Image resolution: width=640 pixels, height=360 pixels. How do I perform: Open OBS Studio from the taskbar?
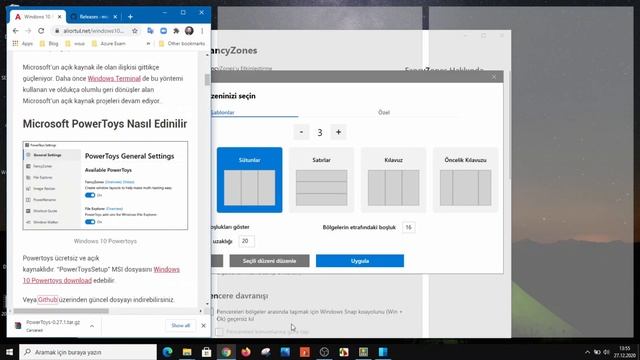pos(324,352)
